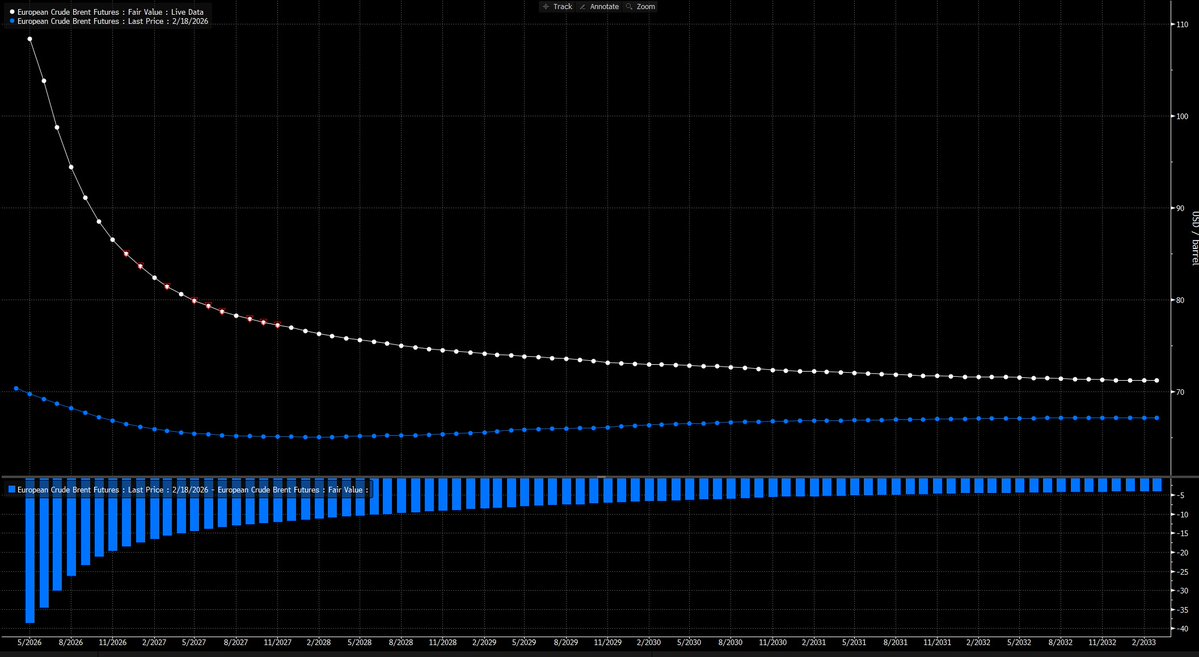The height and width of the screenshot is (657, 1199).
Task: Click the 8/2031 date label
Action: 895,644
